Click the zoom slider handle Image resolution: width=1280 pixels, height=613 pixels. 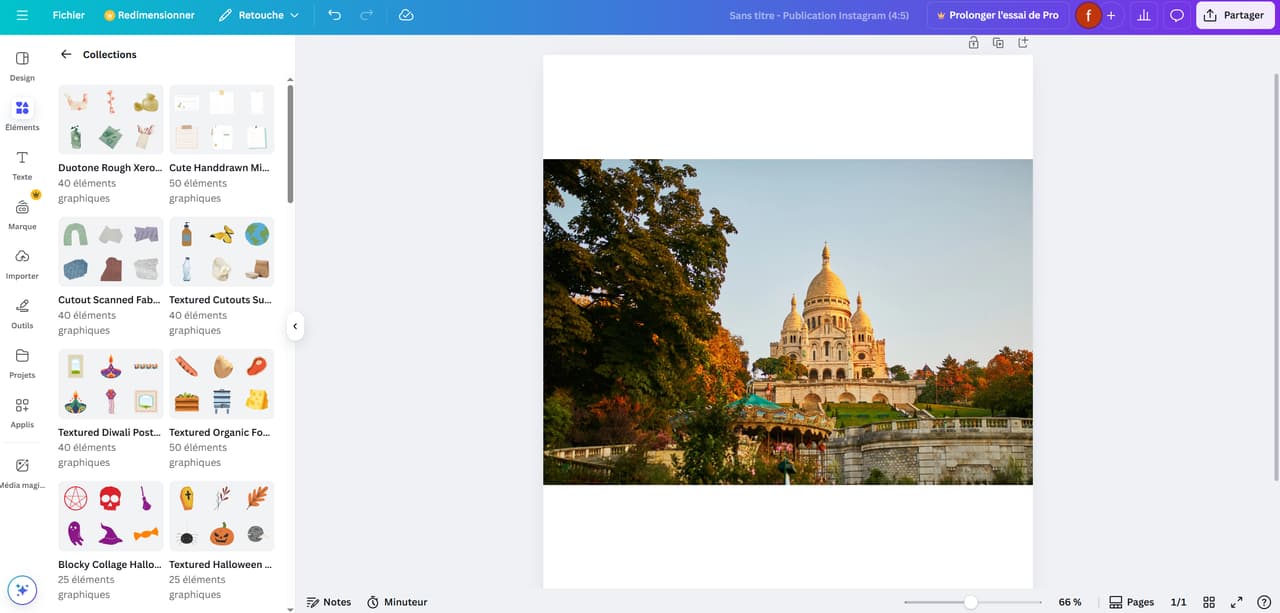coord(970,602)
